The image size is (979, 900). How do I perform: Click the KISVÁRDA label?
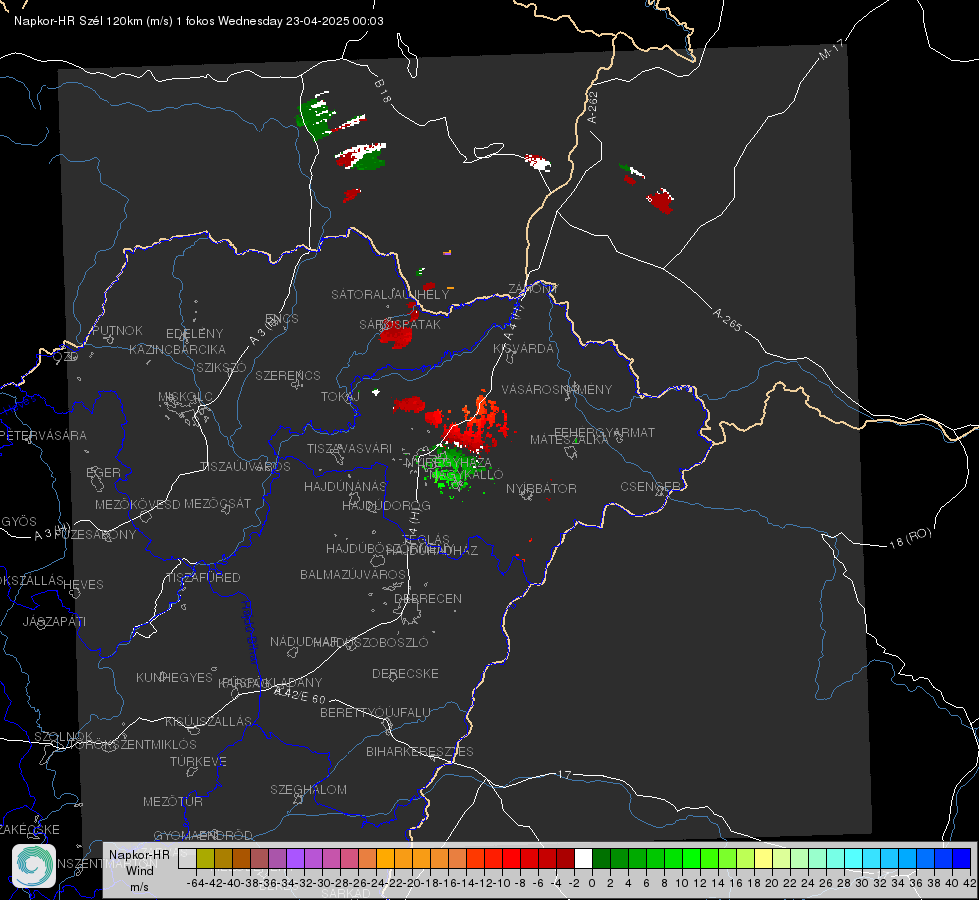click(523, 348)
